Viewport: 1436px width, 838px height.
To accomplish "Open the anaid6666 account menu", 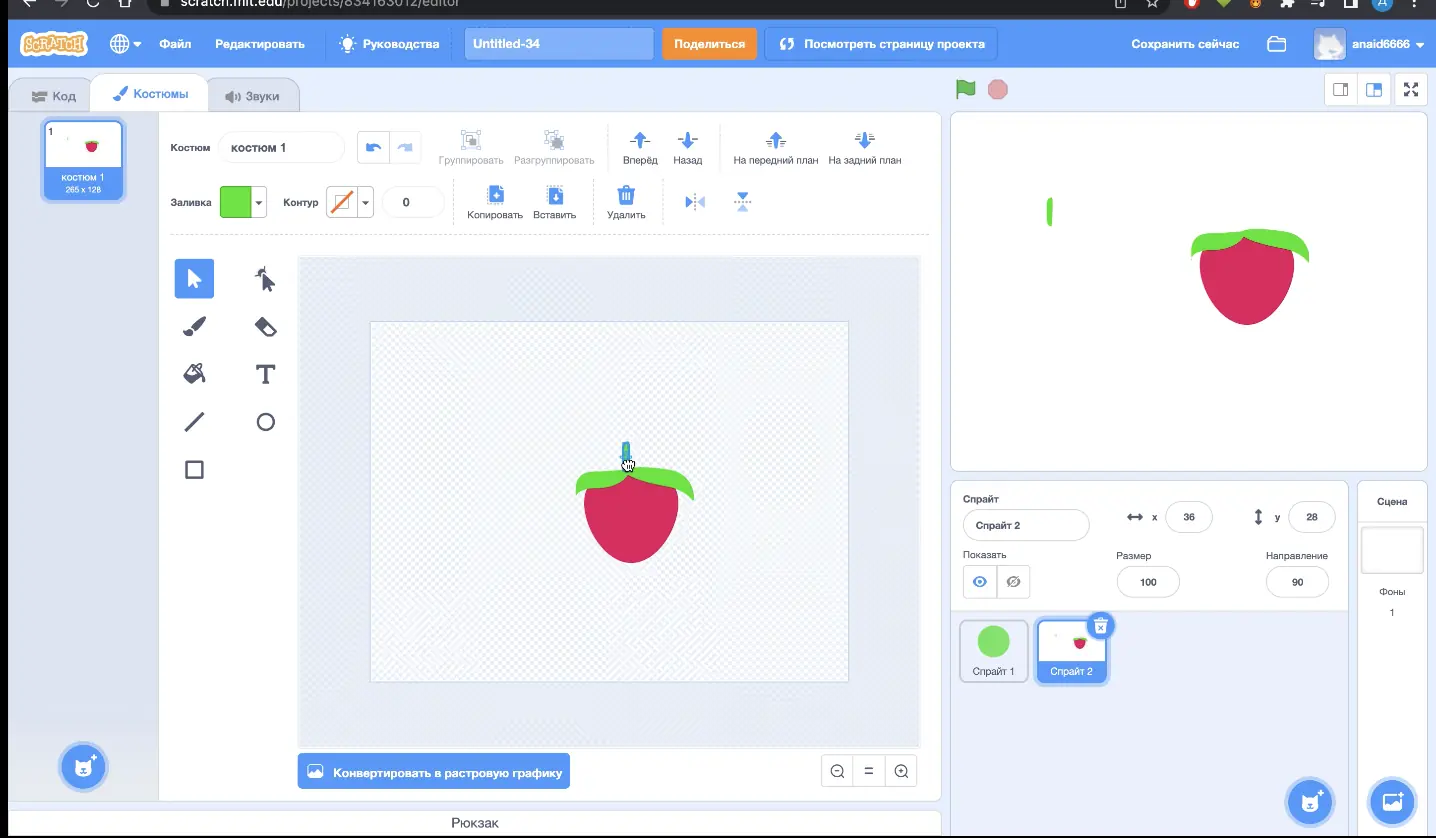I will [1369, 44].
